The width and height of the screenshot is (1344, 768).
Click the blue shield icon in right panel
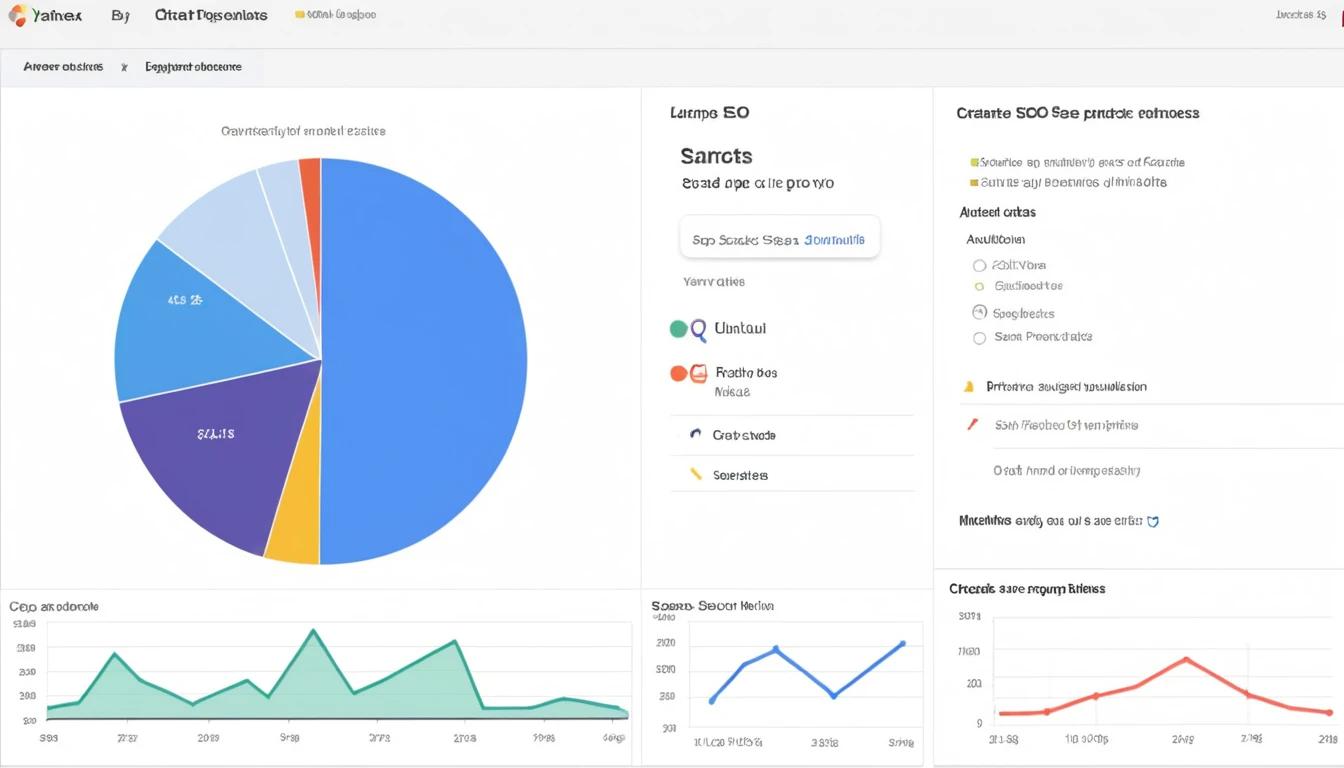click(x=1153, y=521)
